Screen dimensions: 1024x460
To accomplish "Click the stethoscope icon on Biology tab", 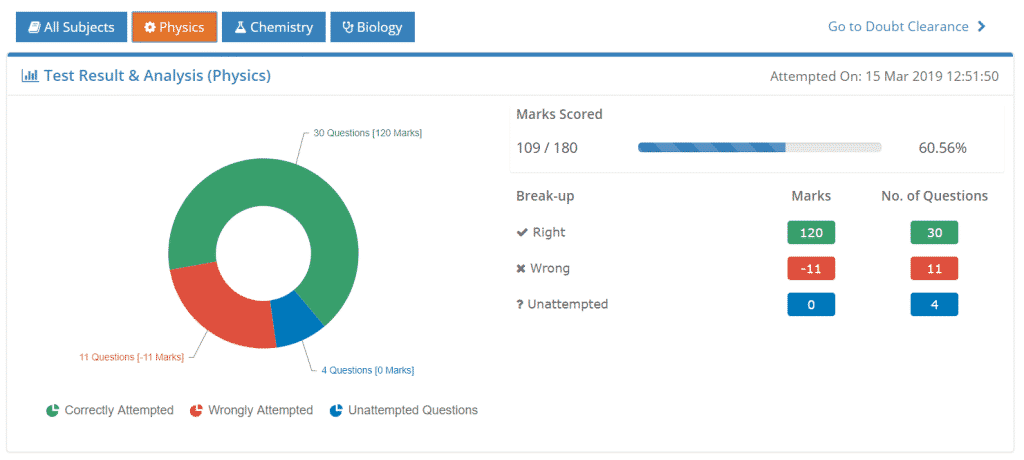I will tap(348, 27).
